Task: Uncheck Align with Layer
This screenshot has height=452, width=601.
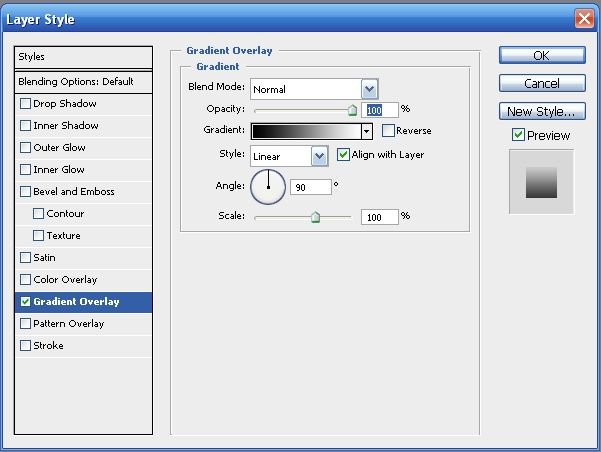Action: pyautogui.click(x=343, y=155)
